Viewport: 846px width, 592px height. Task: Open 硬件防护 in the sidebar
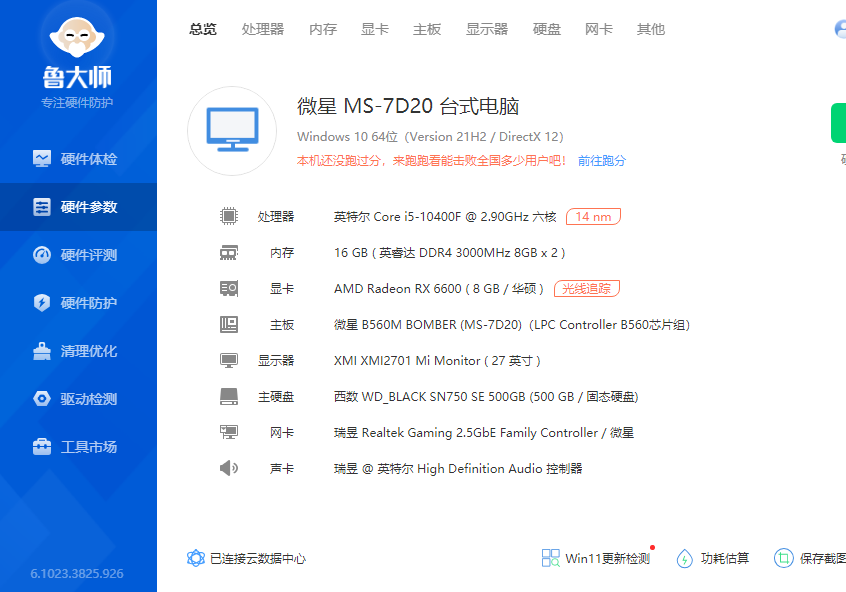pos(78,303)
